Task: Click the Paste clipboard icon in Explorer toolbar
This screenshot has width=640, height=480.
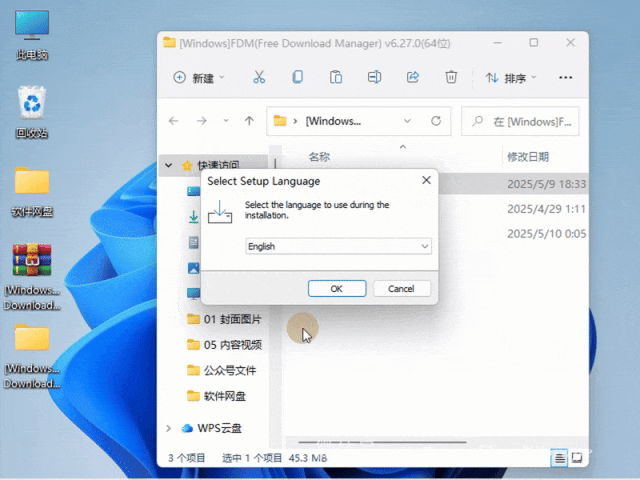Action: (336, 77)
